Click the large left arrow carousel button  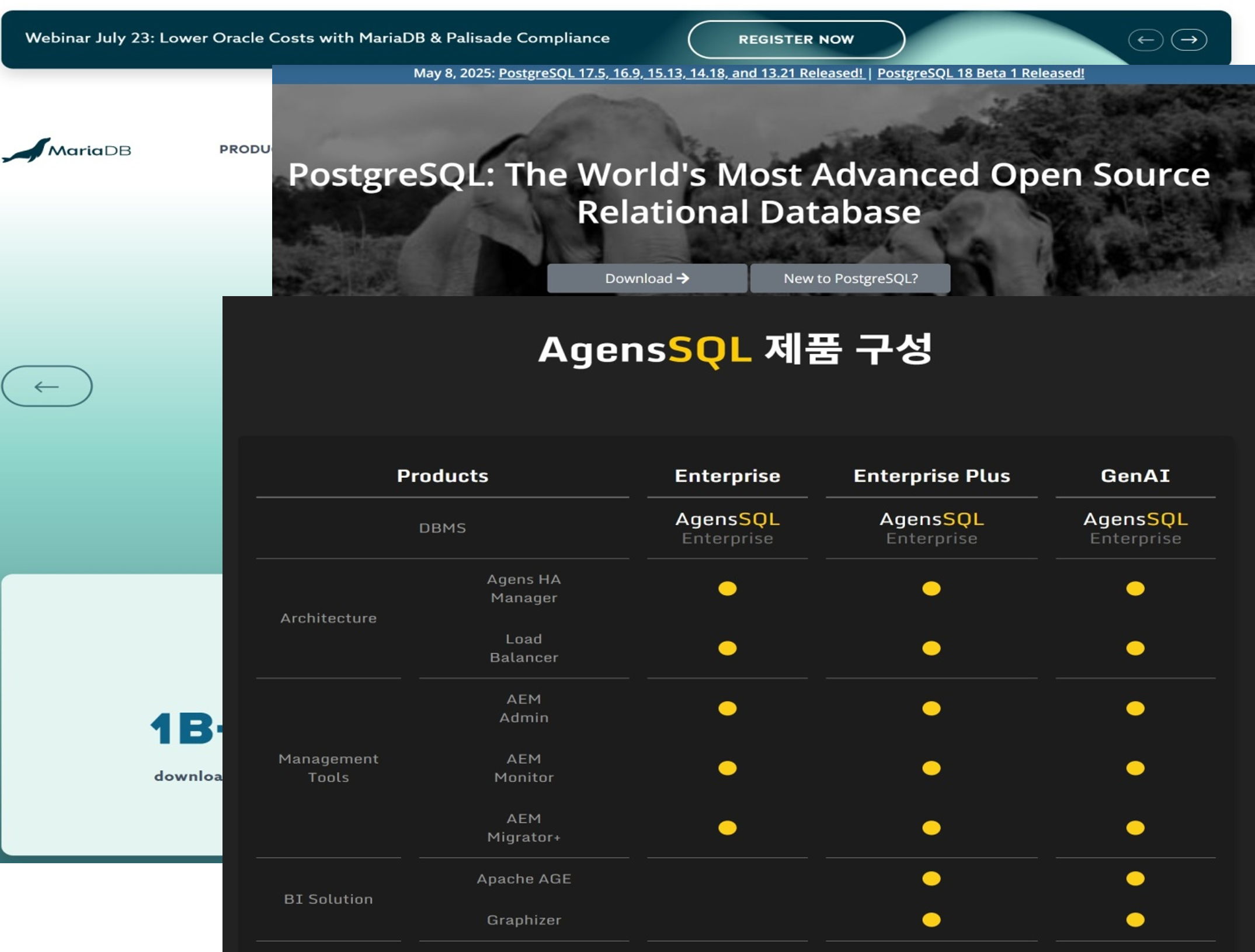47,386
